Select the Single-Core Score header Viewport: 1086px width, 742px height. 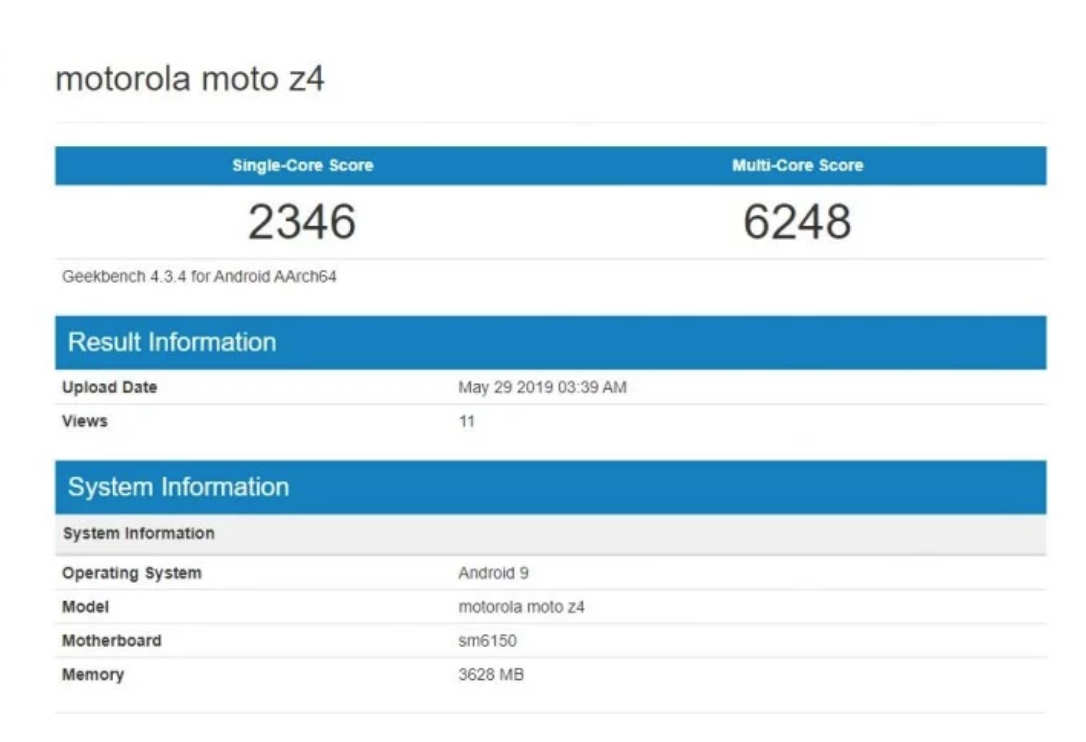(x=303, y=166)
